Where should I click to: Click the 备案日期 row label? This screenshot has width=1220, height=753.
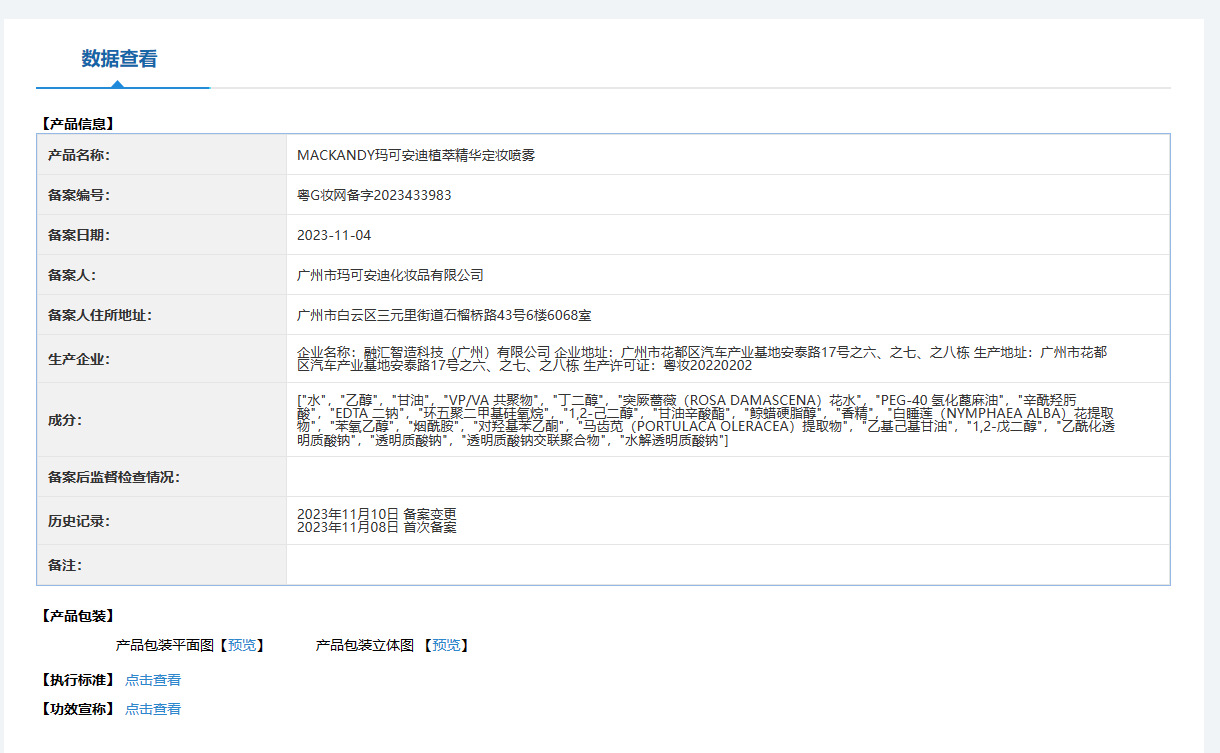[x=79, y=235]
